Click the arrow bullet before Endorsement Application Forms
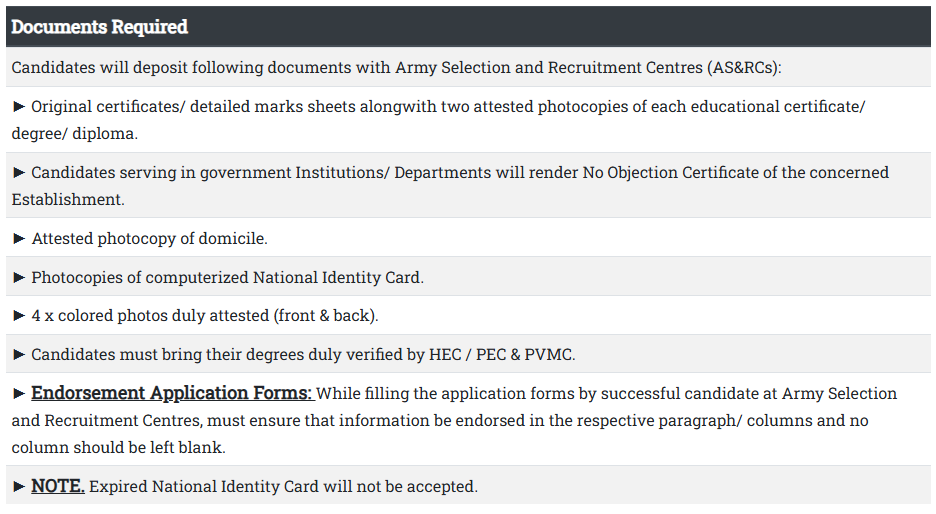 pos(19,393)
